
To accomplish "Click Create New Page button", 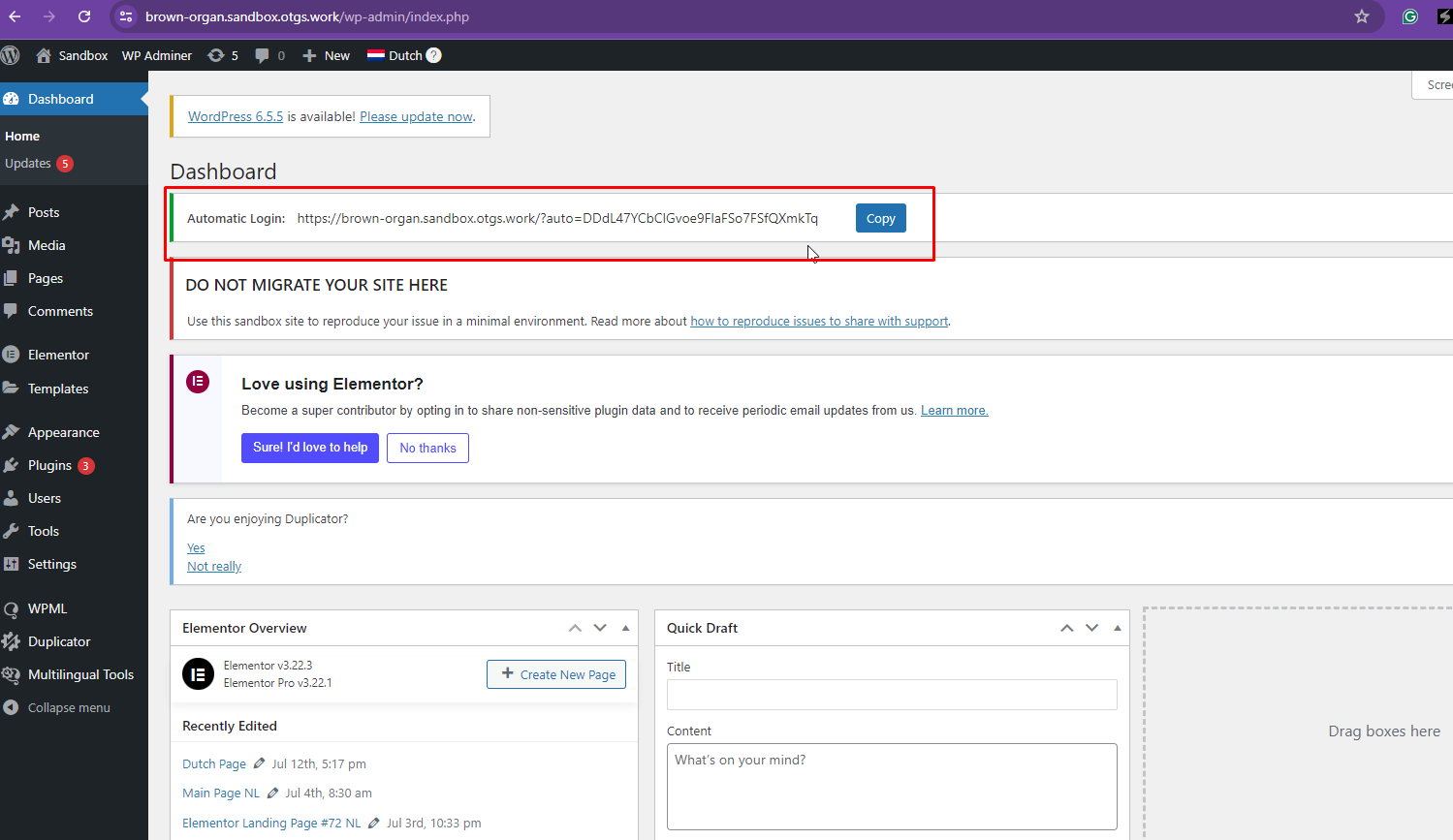I will [x=556, y=674].
